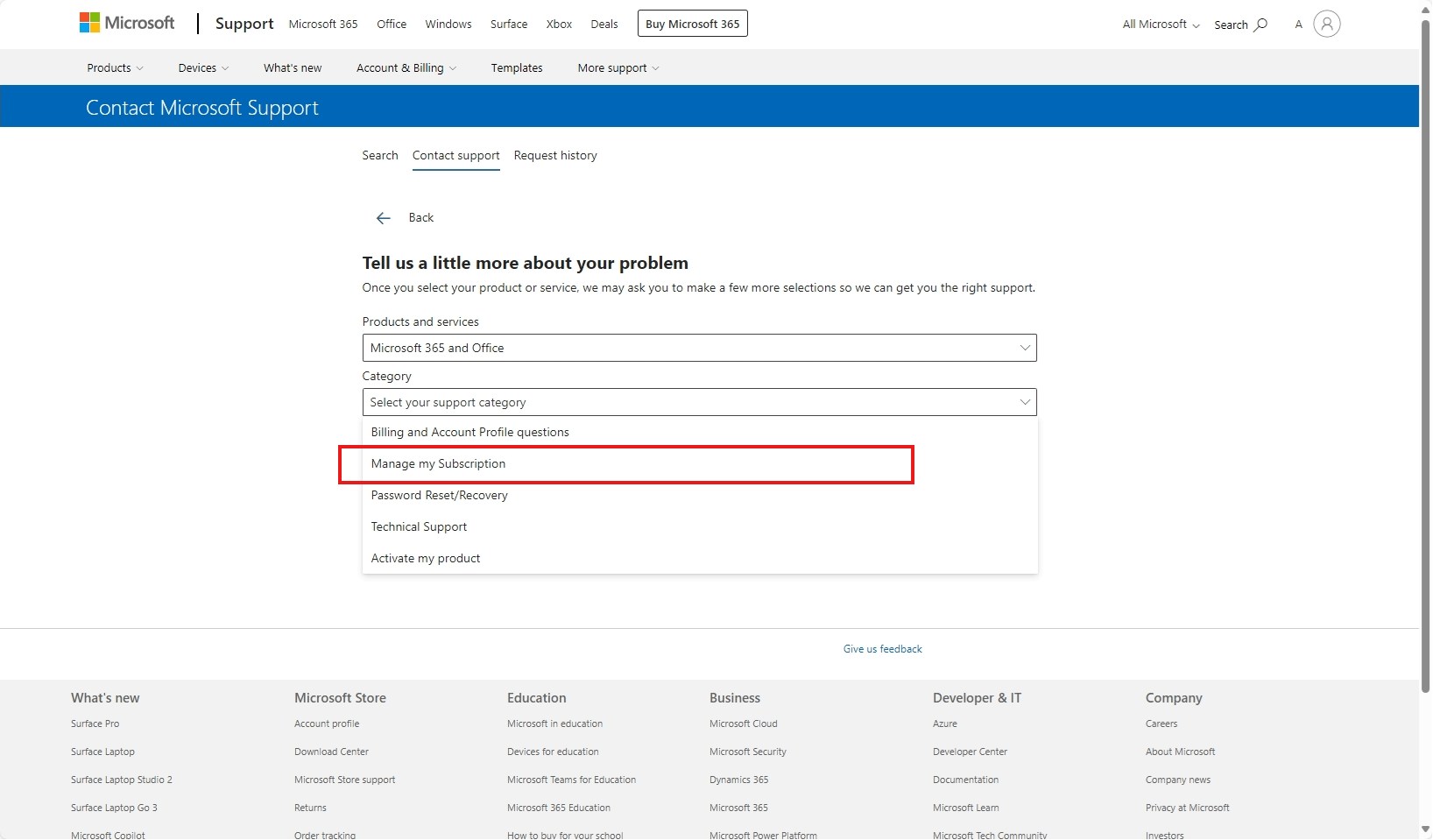
Task: Open the Company news footer link
Action: [x=1178, y=780]
